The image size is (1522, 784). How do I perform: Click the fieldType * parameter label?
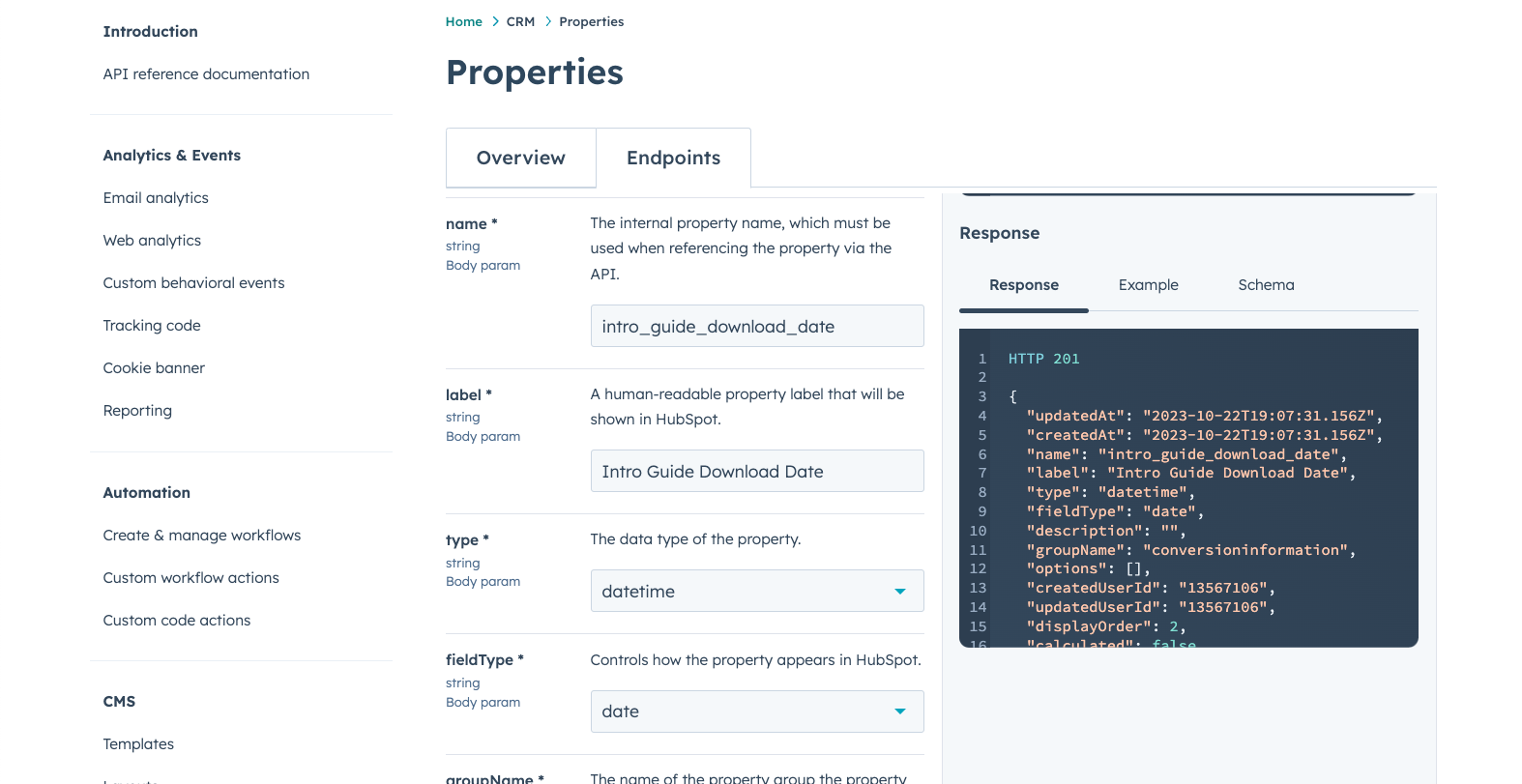[484, 660]
